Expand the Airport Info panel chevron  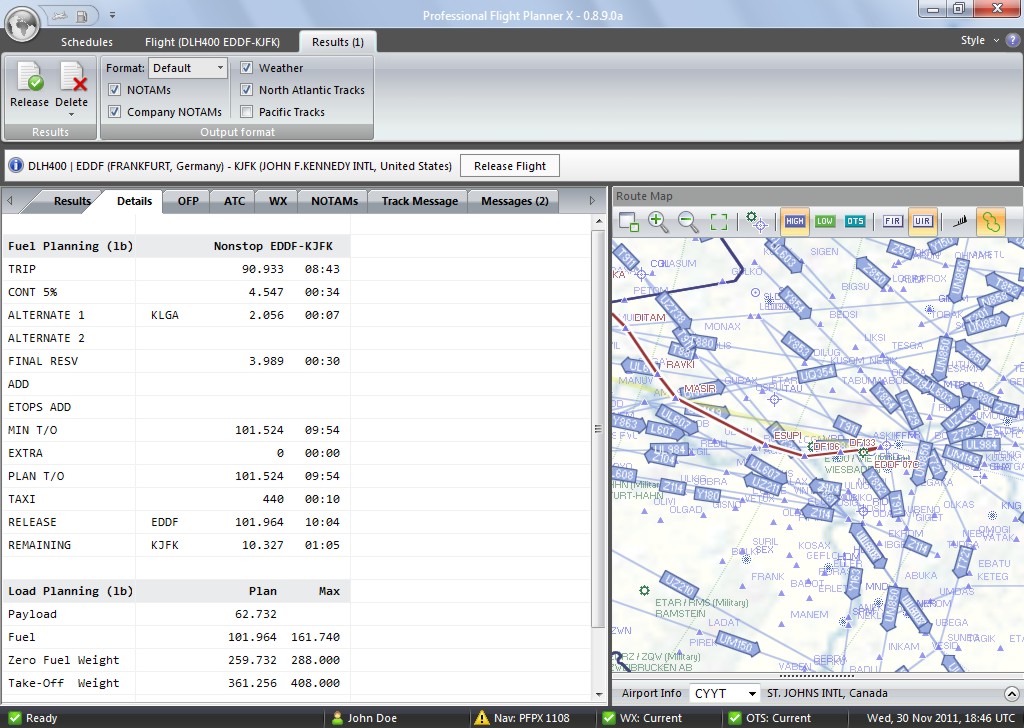[1011, 693]
